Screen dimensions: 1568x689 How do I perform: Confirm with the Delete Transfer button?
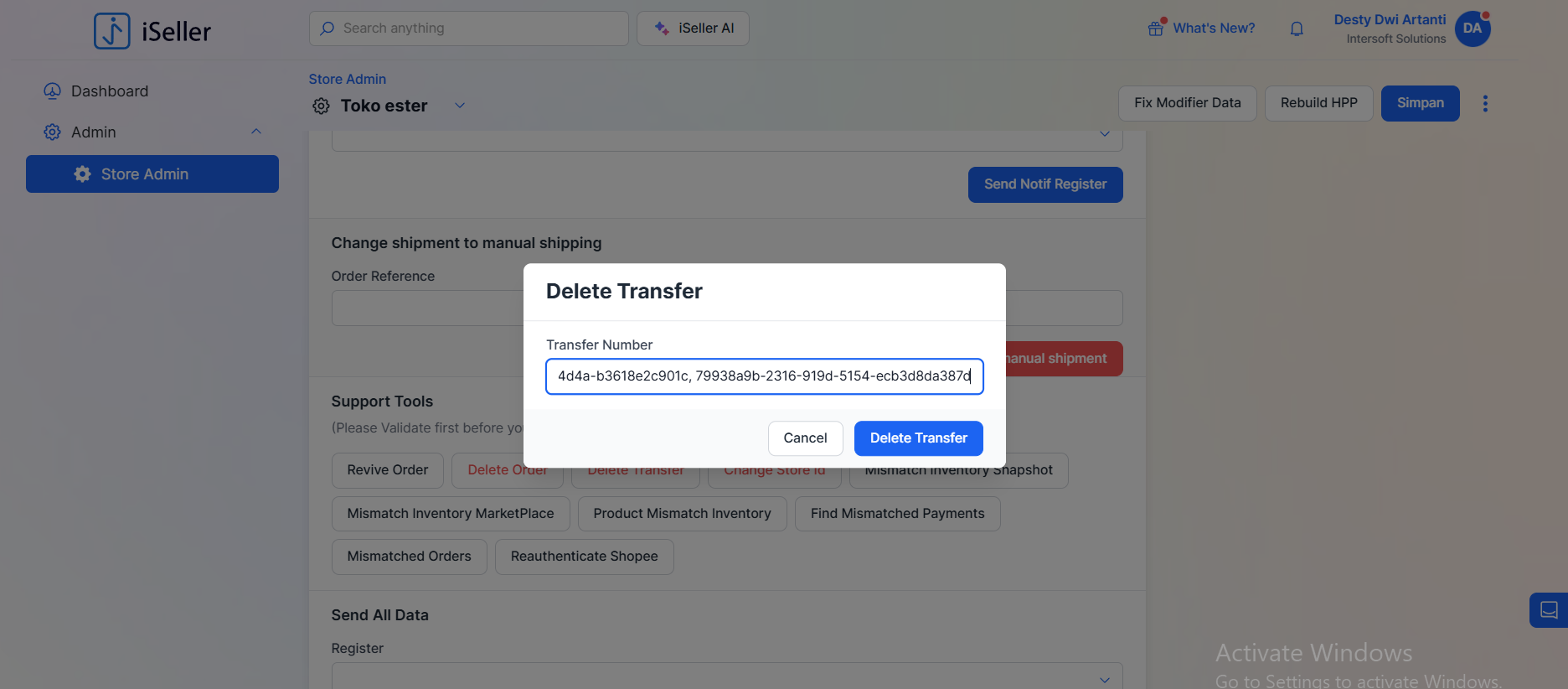tap(918, 438)
